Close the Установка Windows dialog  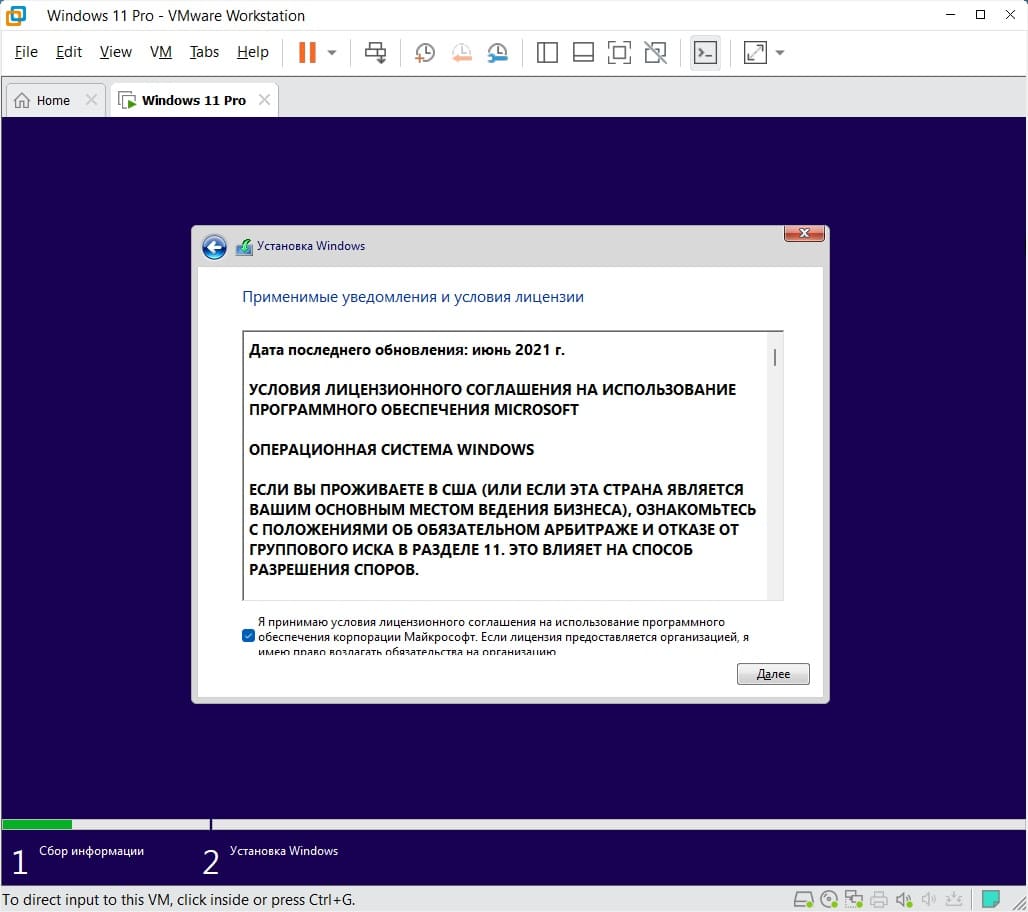[804, 233]
